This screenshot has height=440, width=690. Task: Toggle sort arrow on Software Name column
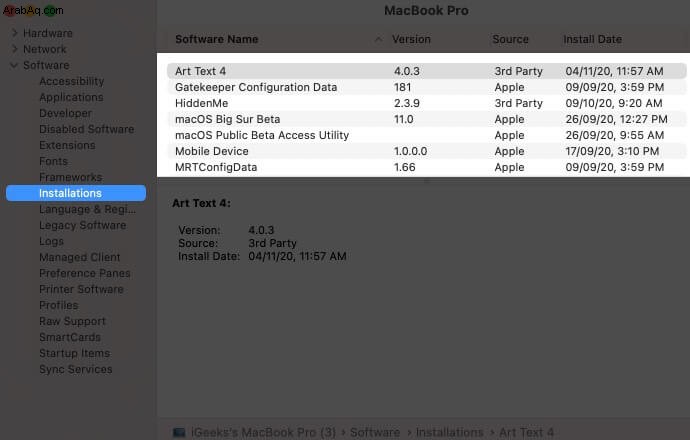(378, 39)
